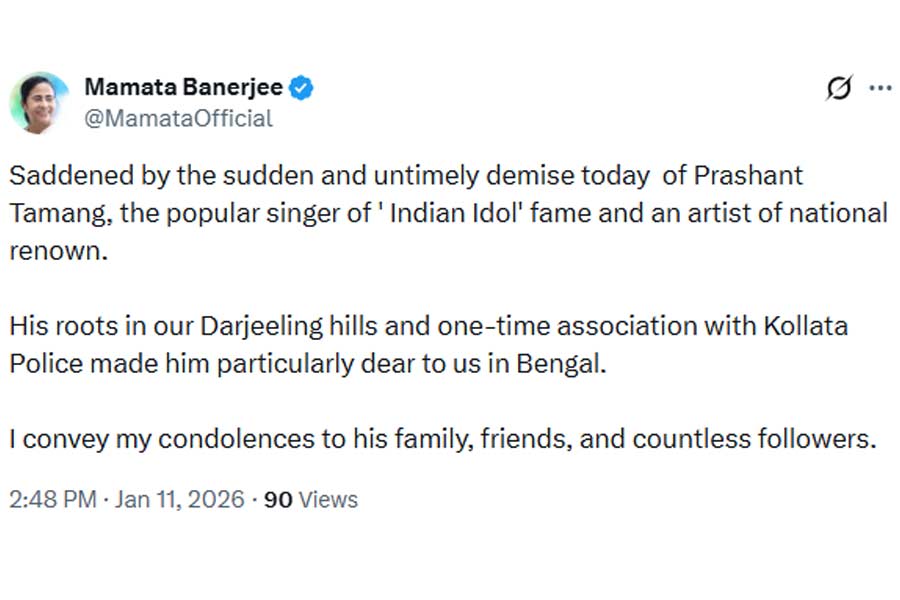
Task: Click the display name Mamata Banerjee
Action: pos(183,88)
